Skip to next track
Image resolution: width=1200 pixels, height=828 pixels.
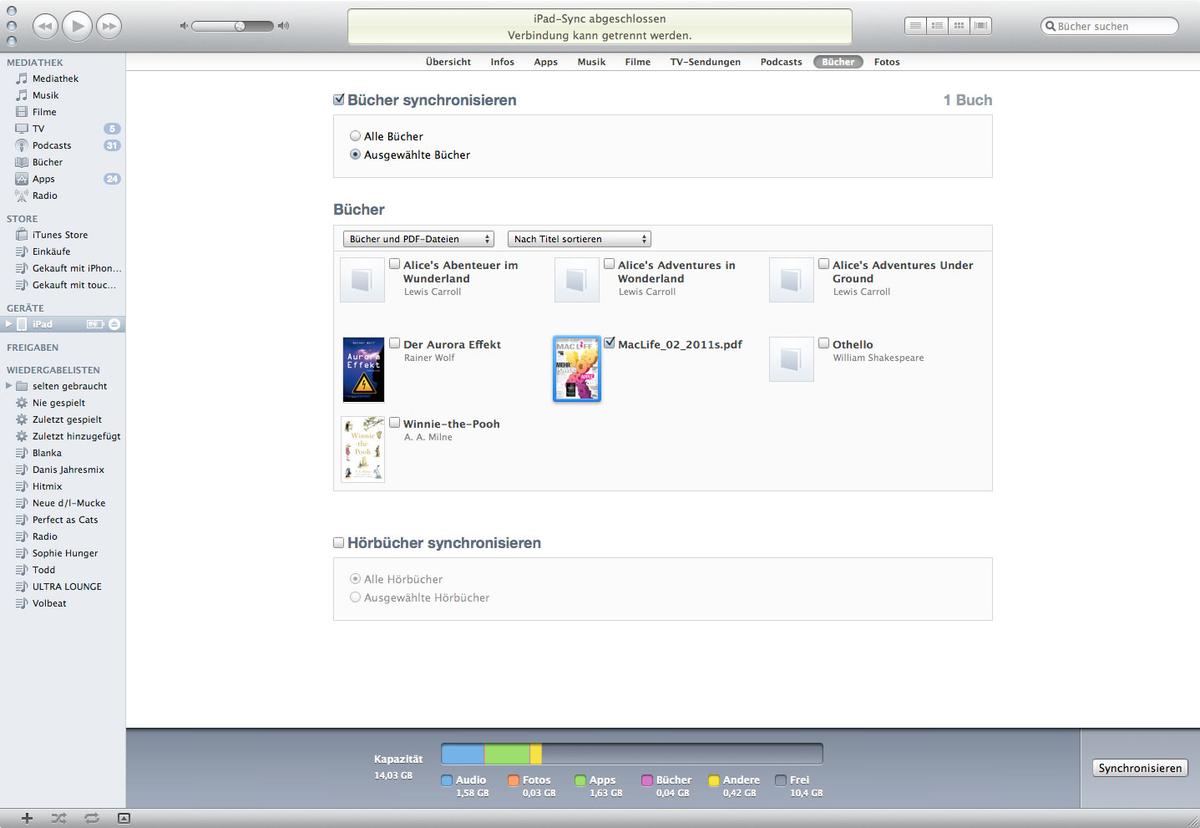109,25
